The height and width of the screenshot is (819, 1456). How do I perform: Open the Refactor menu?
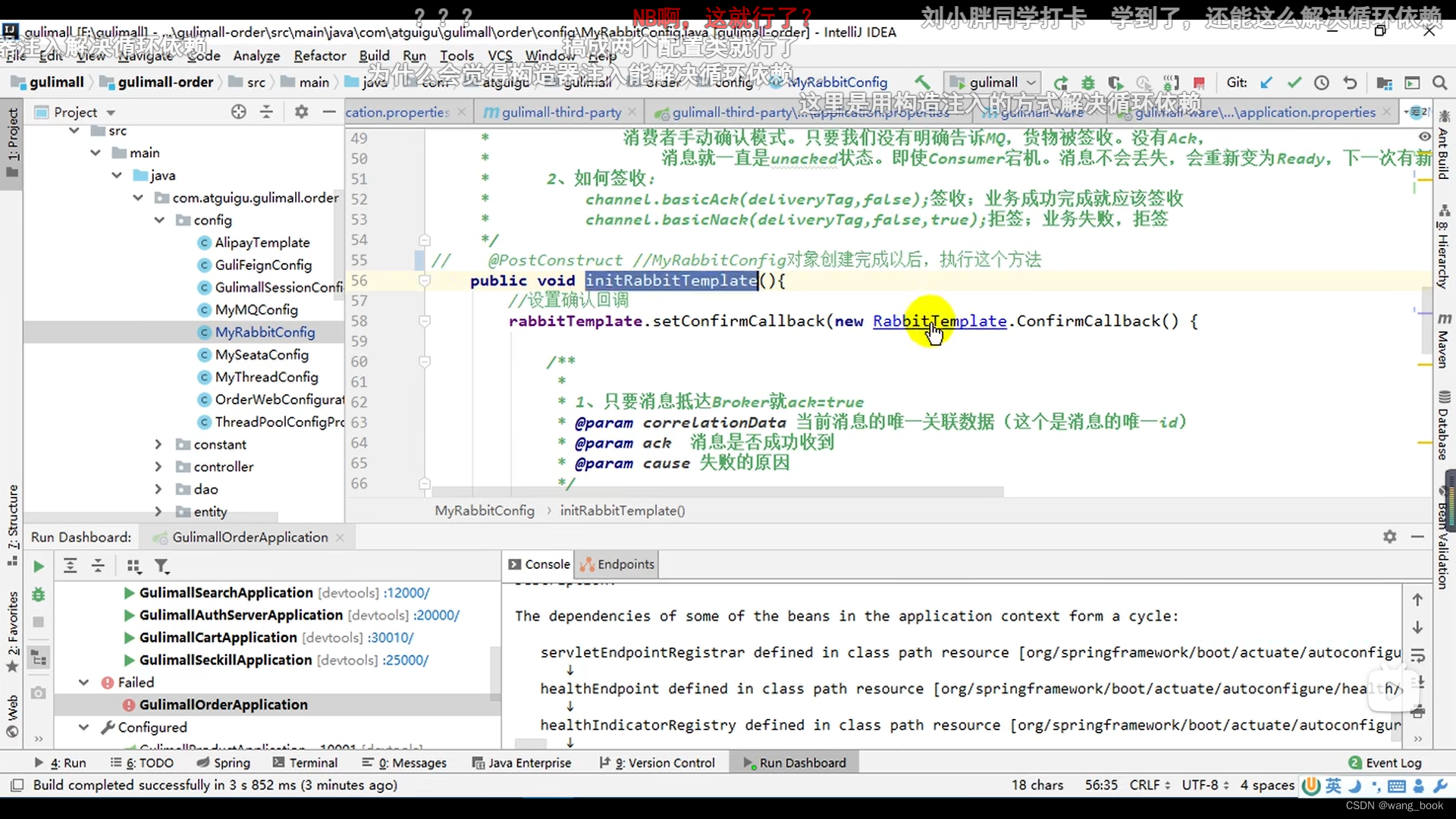click(320, 55)
